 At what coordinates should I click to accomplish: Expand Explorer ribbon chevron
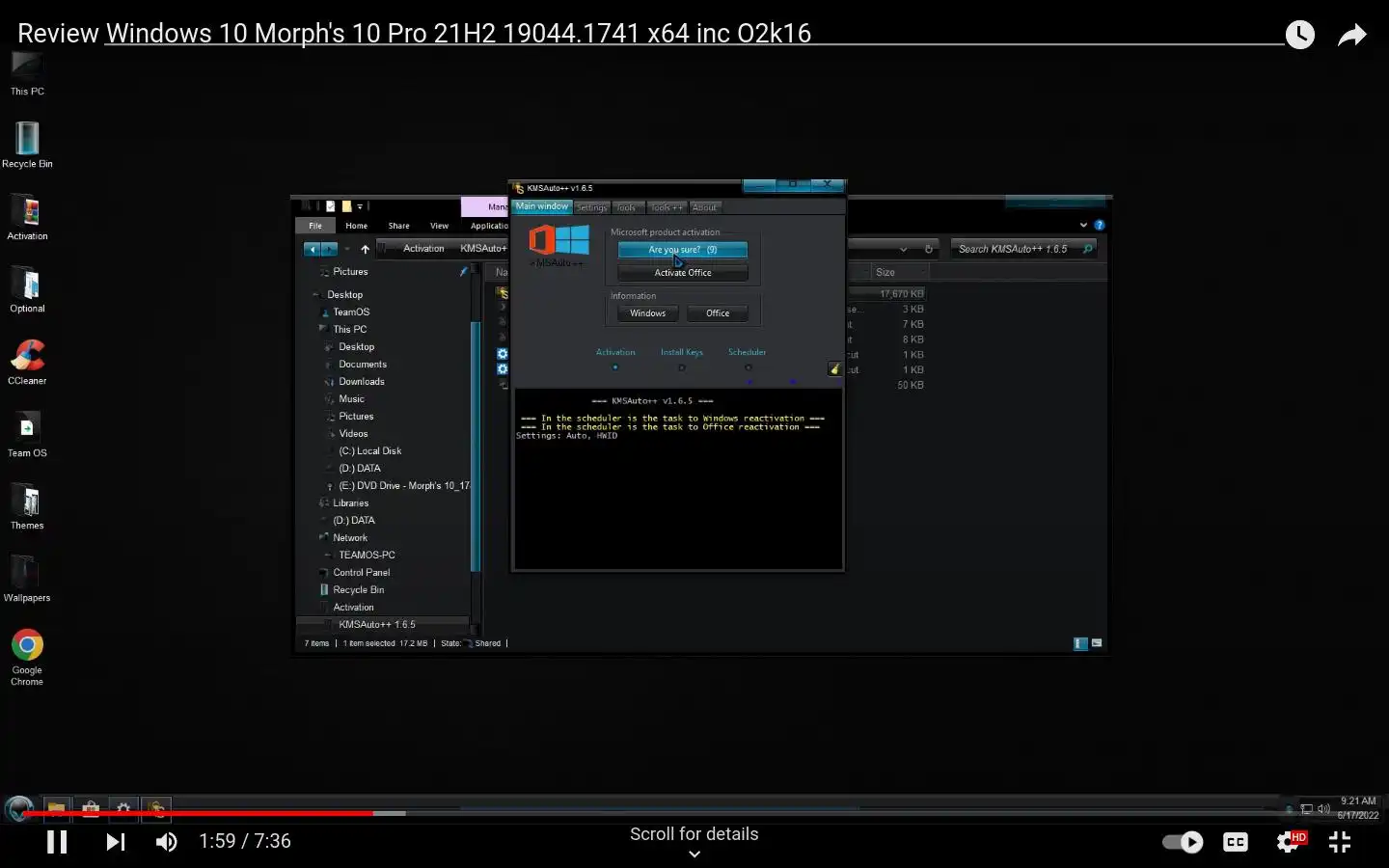point(1083,225)
